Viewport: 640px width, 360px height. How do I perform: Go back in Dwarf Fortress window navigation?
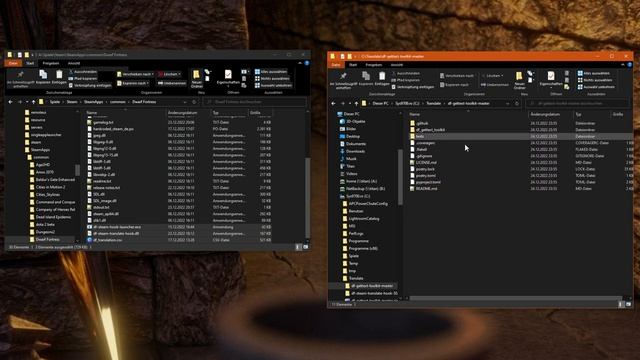(11, 102)
